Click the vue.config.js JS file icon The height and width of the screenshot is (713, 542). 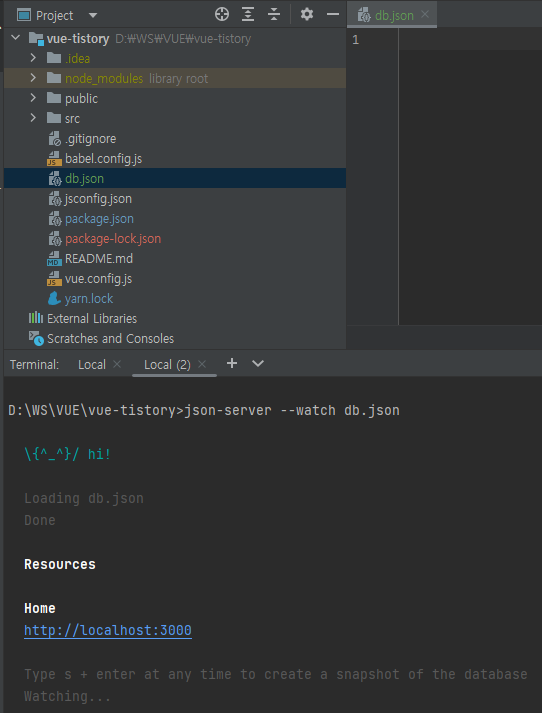pos(55,279)
